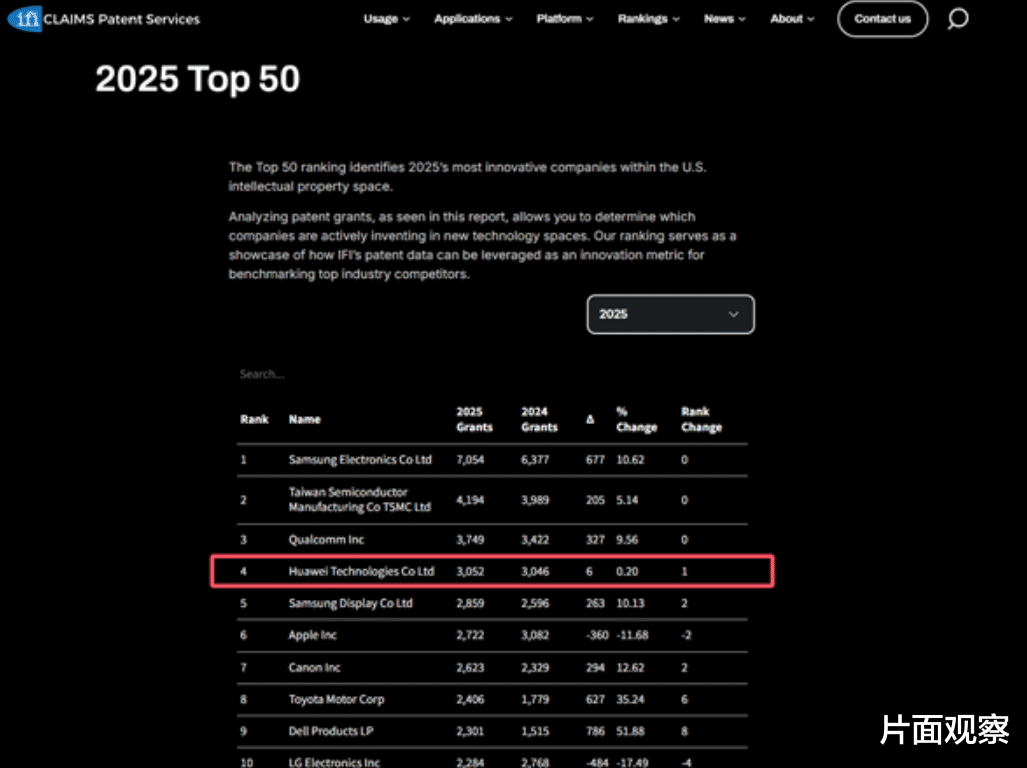
Task: Select Canon Inc in the table
Action: [314, 667]
